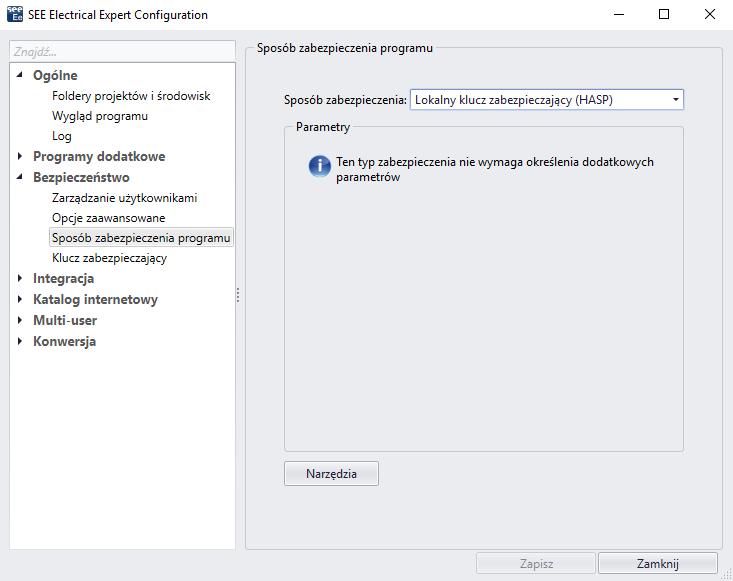Open Klucz zabezpieczający item
The height and width of the screenshot is (581, 733).
[x=109, y=258]
